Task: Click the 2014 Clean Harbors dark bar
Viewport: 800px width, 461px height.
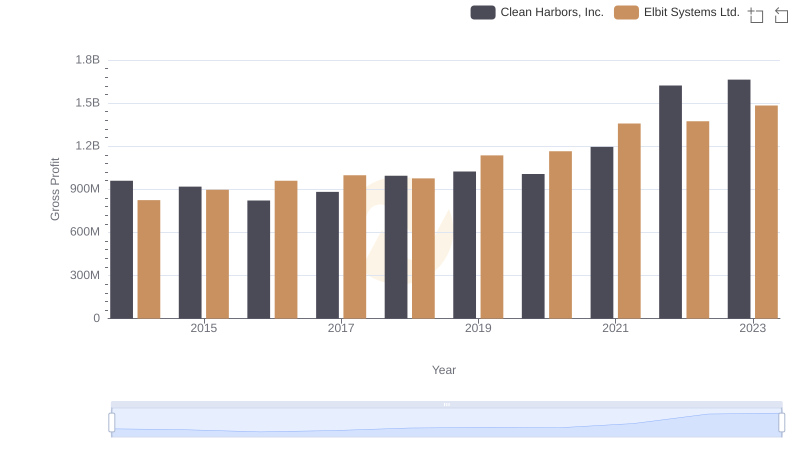Action: (121, 249)
